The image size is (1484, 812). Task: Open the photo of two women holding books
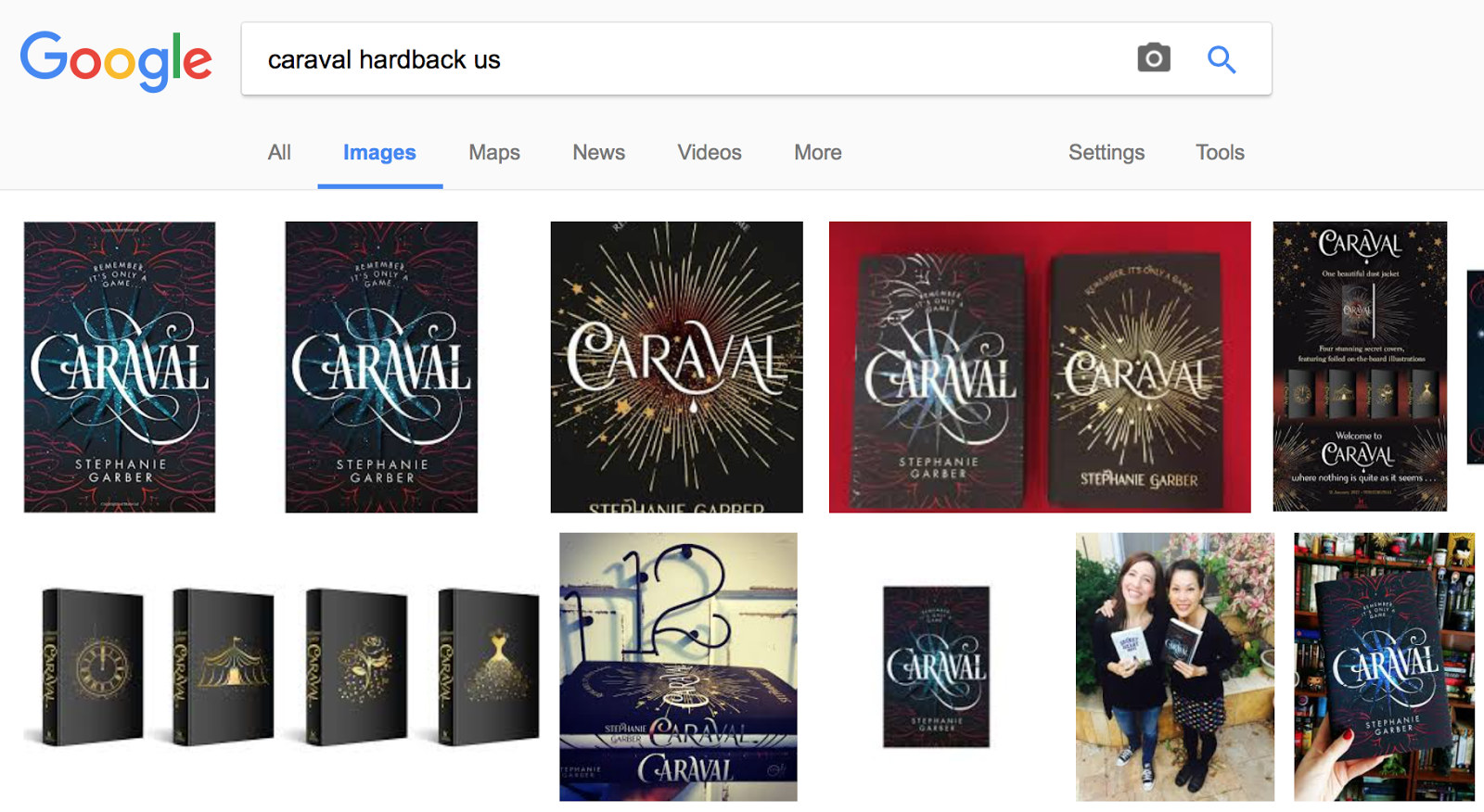(x=1175, y=666)
